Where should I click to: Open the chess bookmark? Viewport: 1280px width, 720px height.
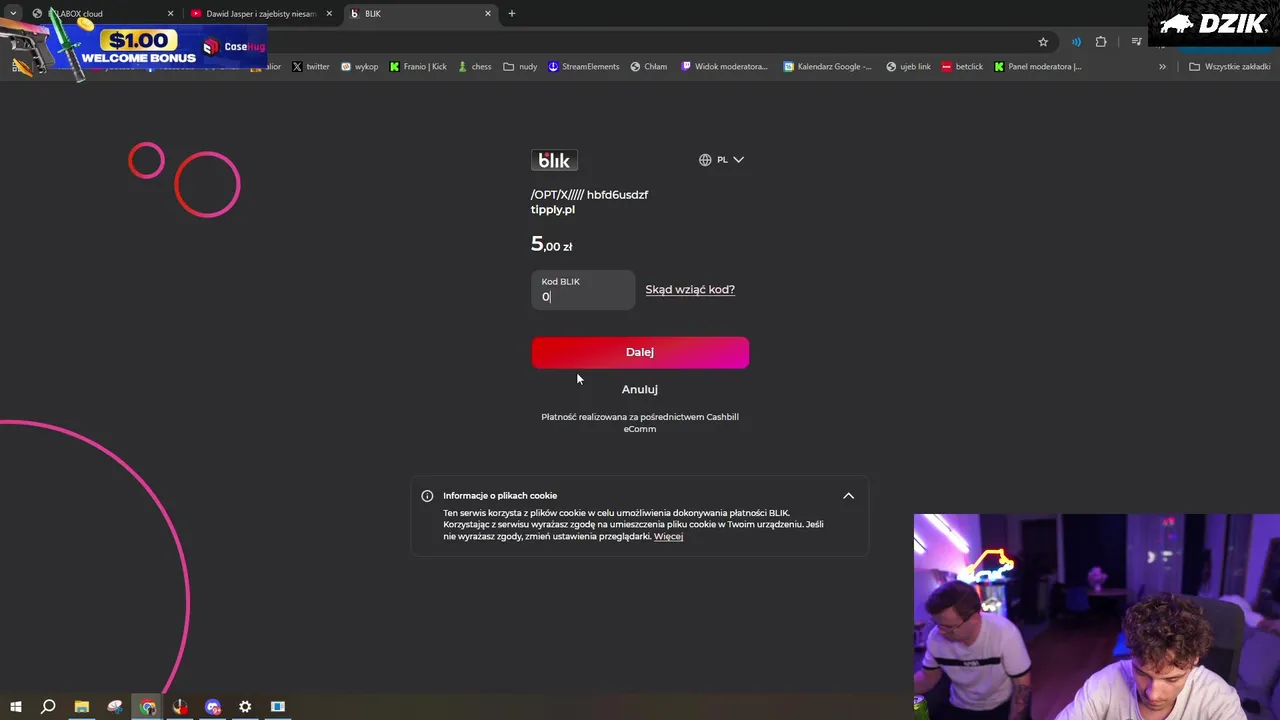[x=475, y=67]
